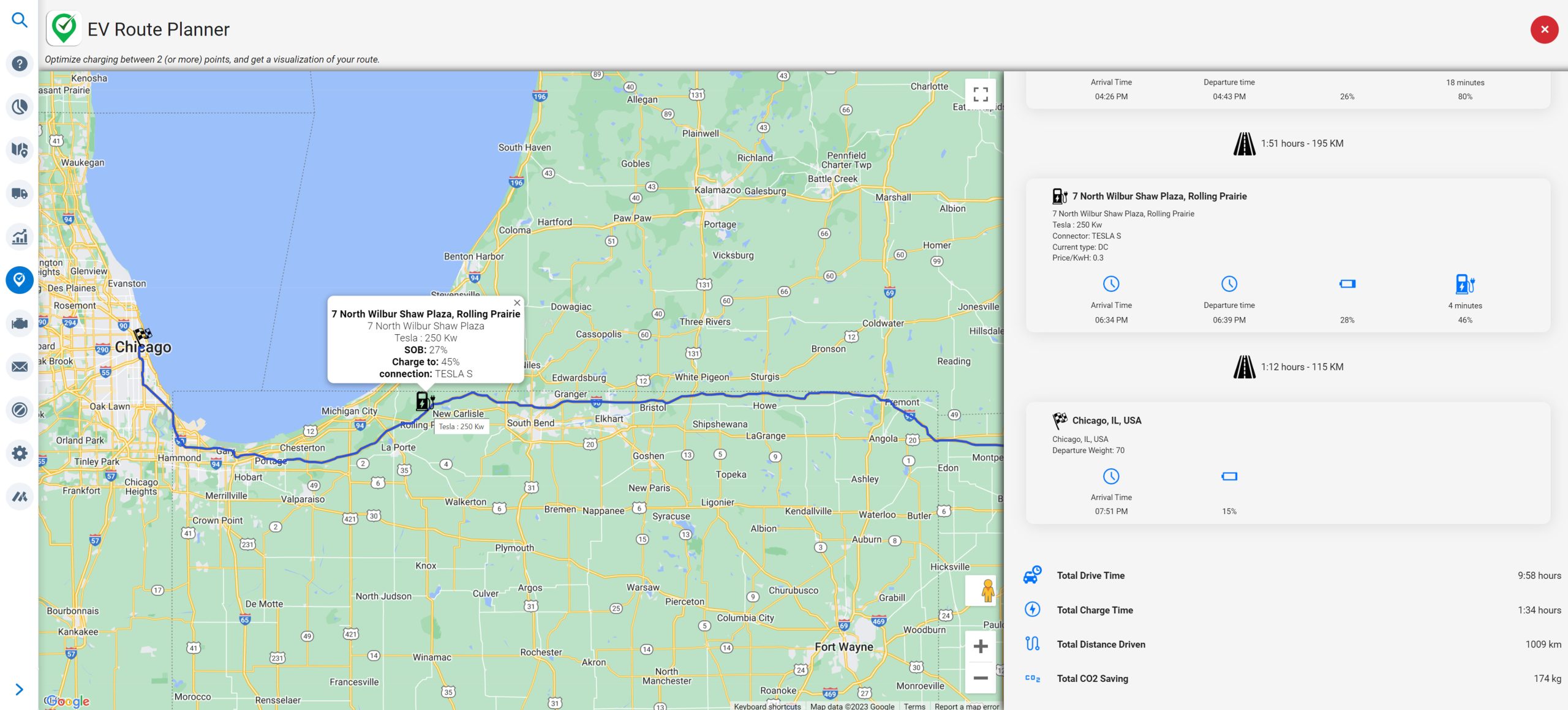Screen dimensions: 1568x710
Task: Click Rolling Prairie charging duration icon
Action: [x=1464, y=284]
